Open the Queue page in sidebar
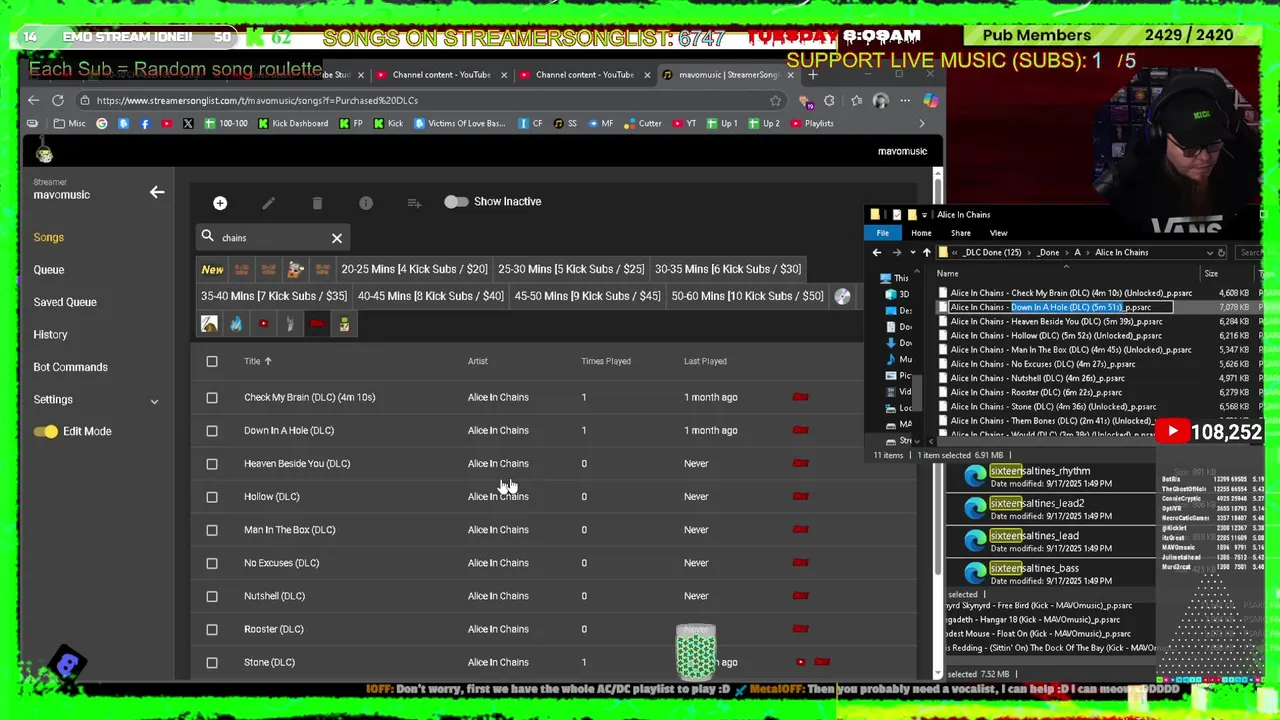Viewport: 1280px width, 720px height. tap(49, 269)
